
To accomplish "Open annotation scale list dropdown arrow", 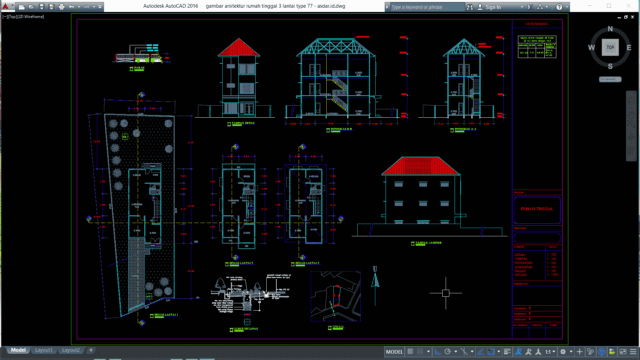I will pyautogui.click(x=553, y=351).
